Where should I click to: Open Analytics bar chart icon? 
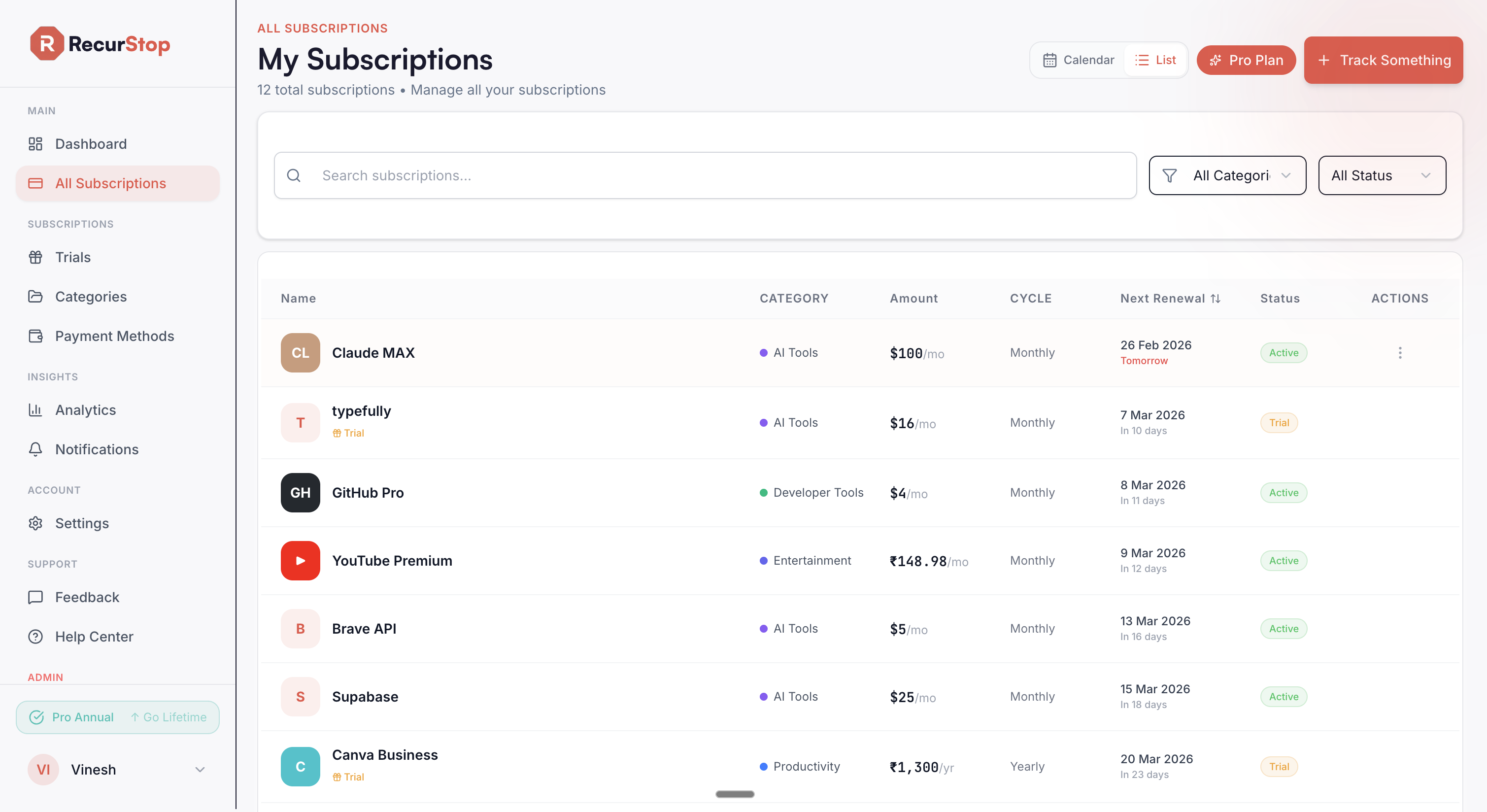35,410
